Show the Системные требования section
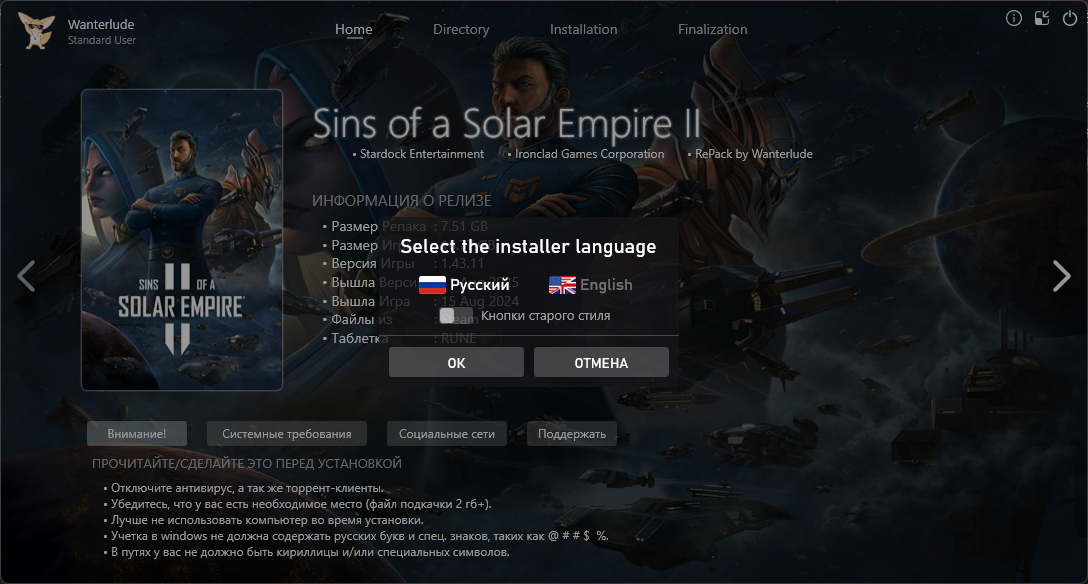 tap(287, 434)
